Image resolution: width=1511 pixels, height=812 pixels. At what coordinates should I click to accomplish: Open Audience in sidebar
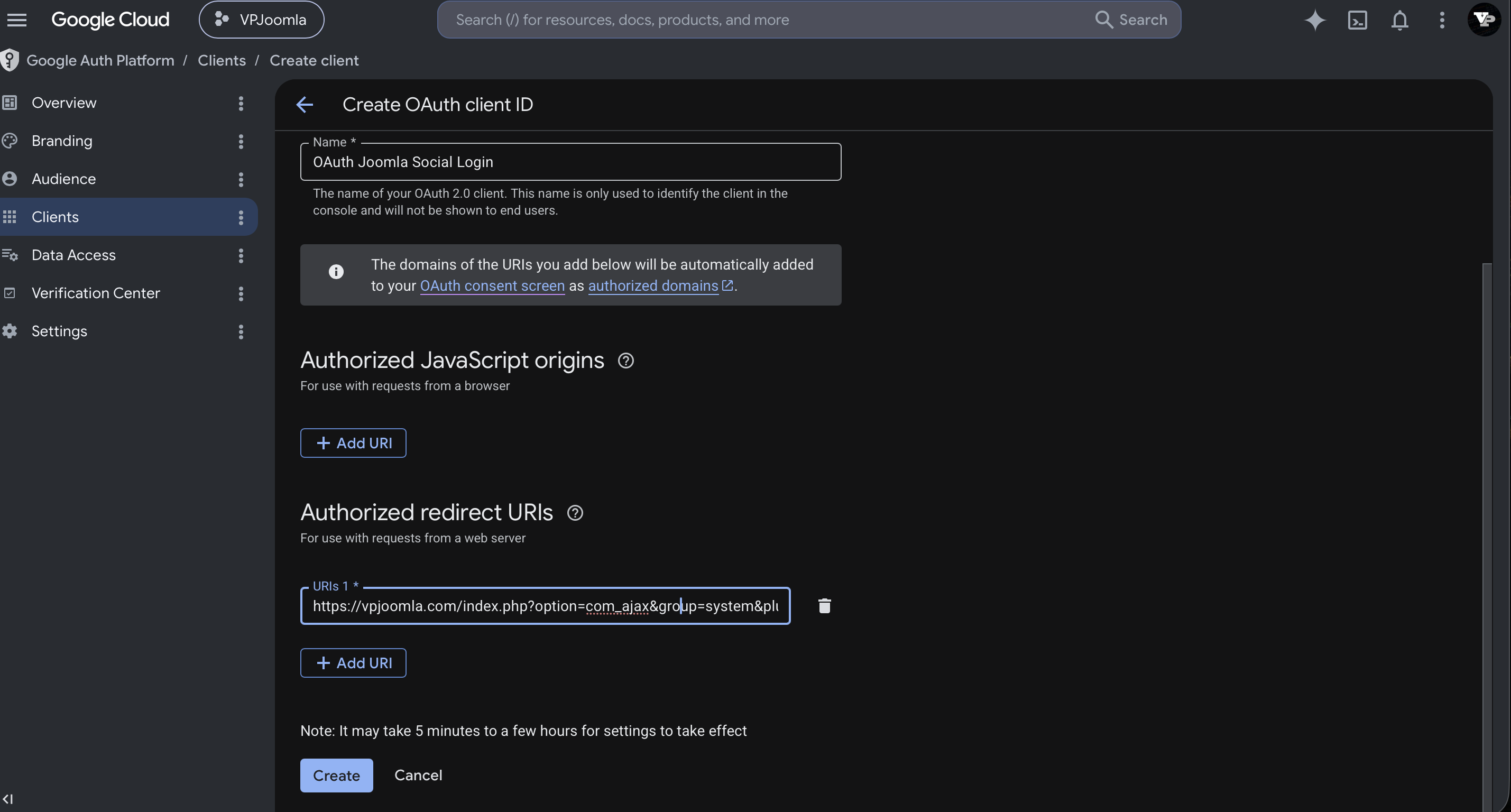(x=63, y=179)
